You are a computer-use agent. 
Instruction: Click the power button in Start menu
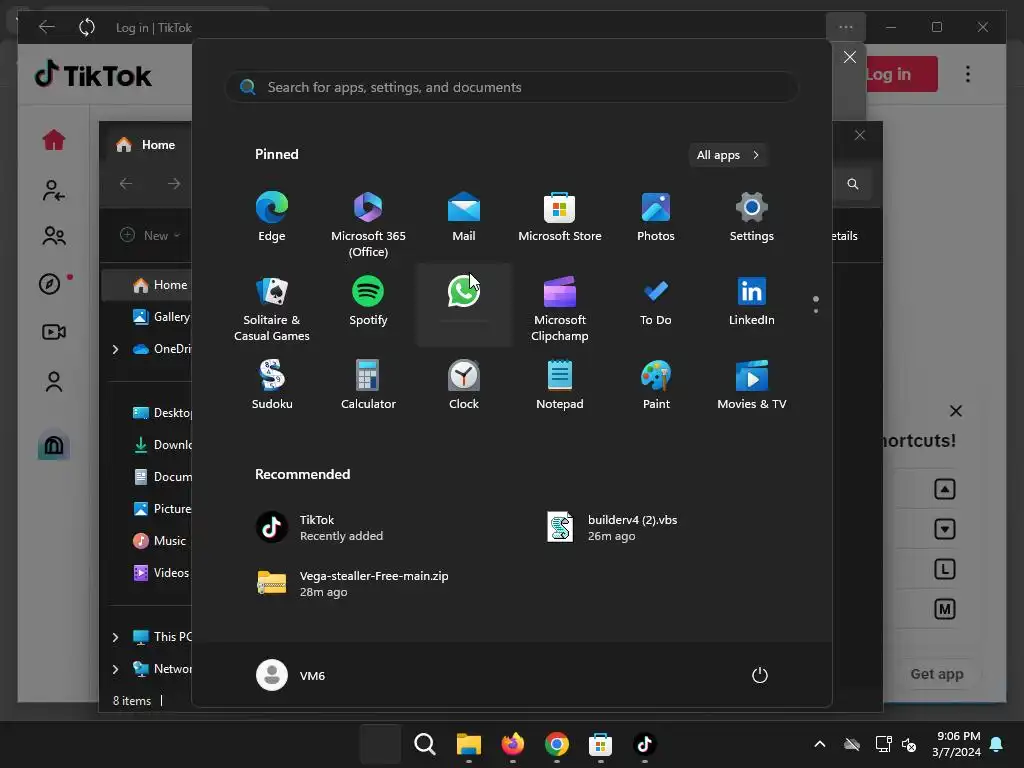(760, 675)
